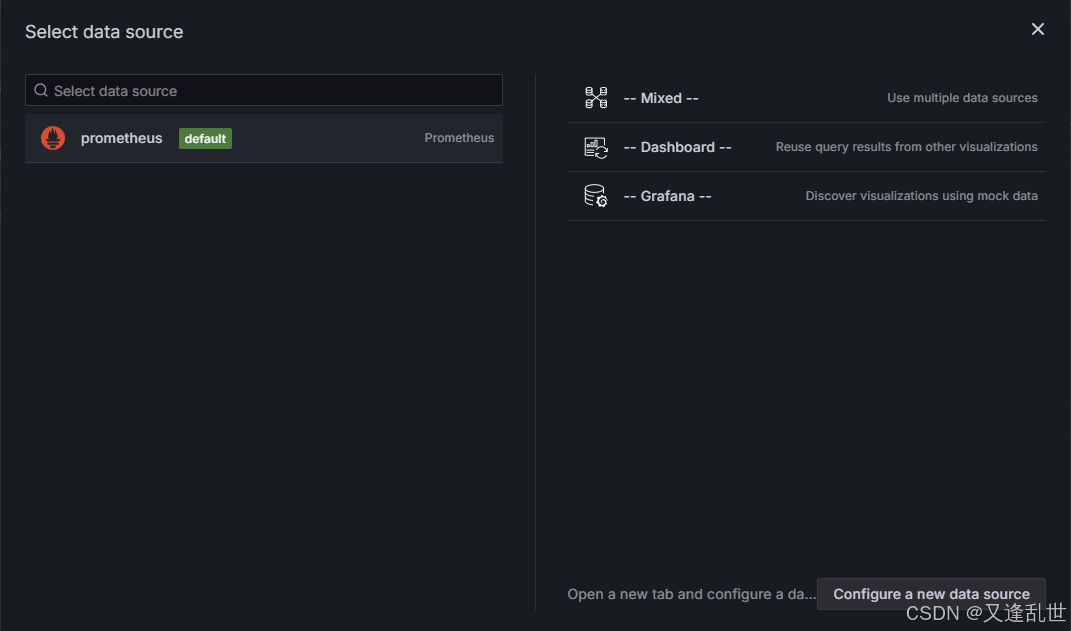Choose the -- Grafana -- option
The image size is (1071, 631).
807,196
